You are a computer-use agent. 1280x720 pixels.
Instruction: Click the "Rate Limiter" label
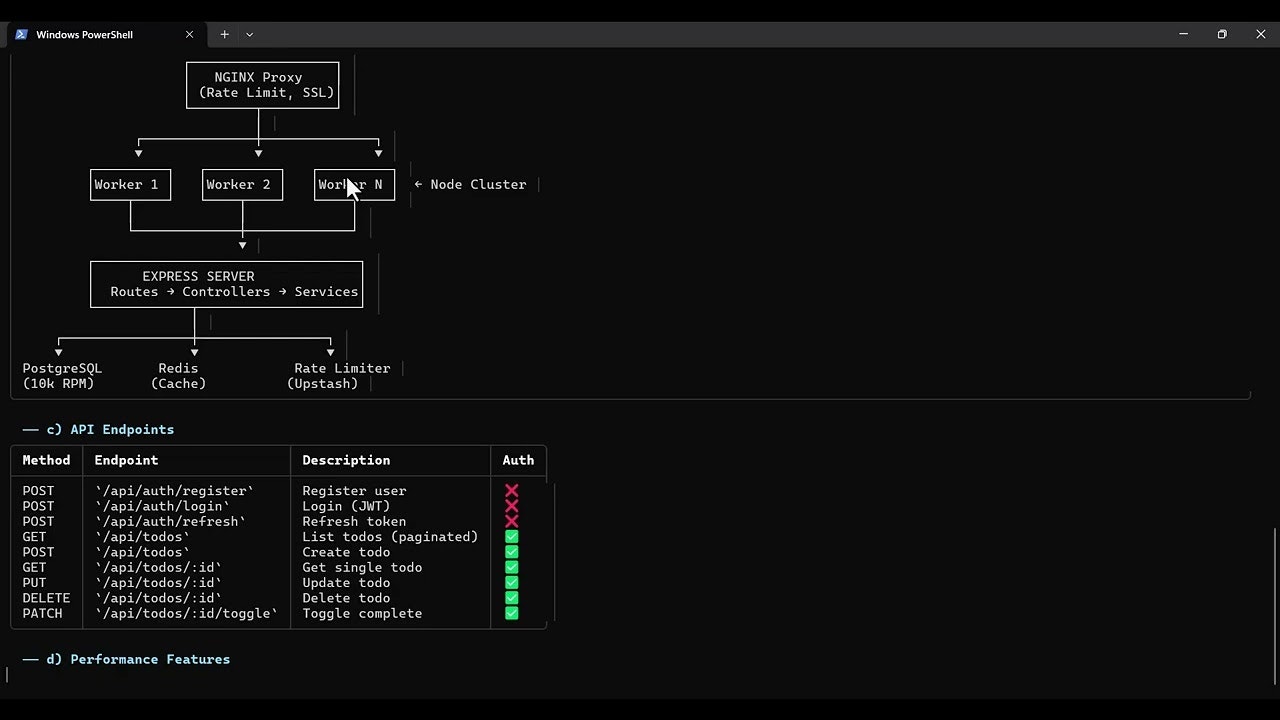pos(342,368)
